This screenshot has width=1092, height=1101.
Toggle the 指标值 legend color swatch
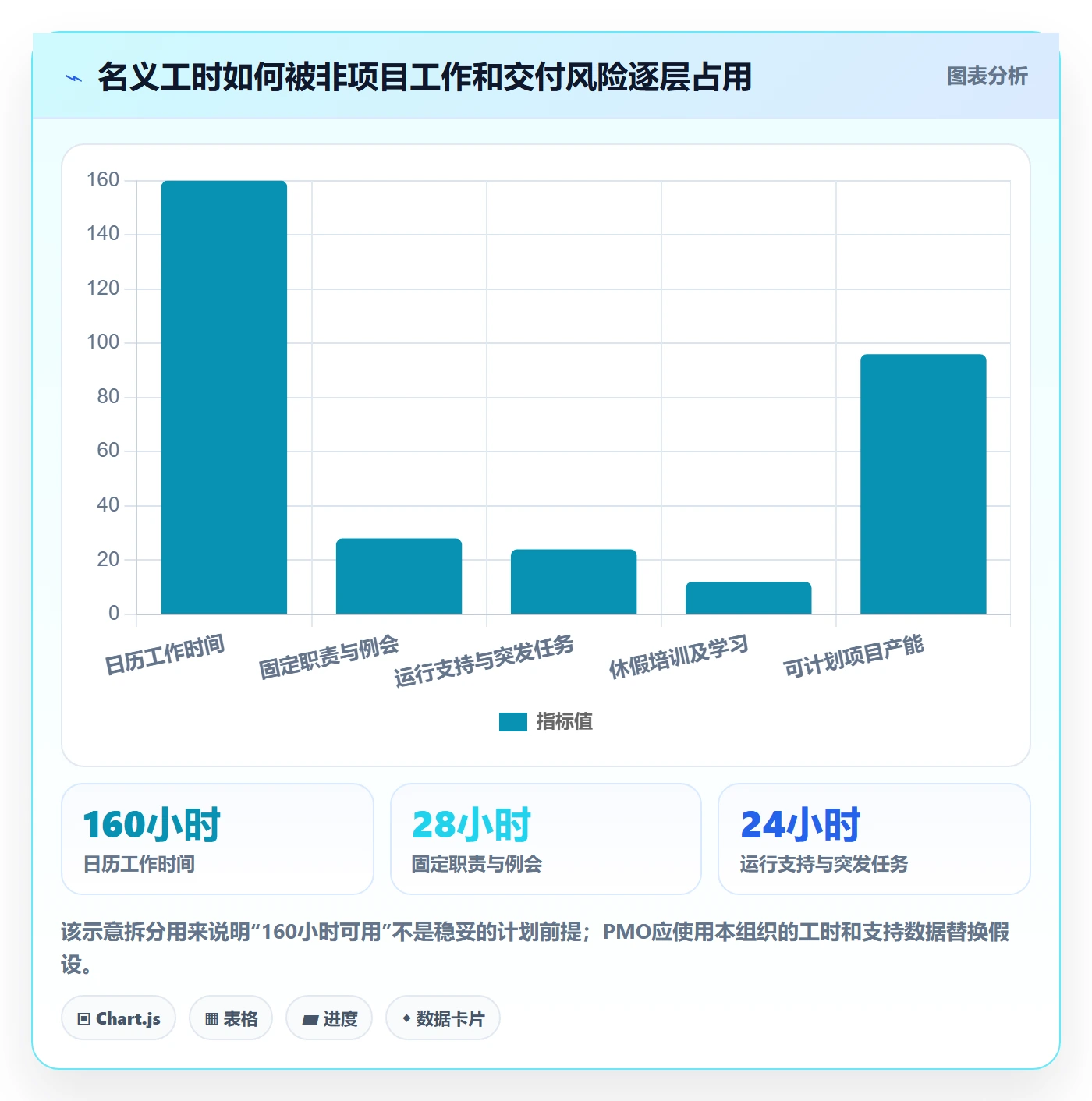513,722
